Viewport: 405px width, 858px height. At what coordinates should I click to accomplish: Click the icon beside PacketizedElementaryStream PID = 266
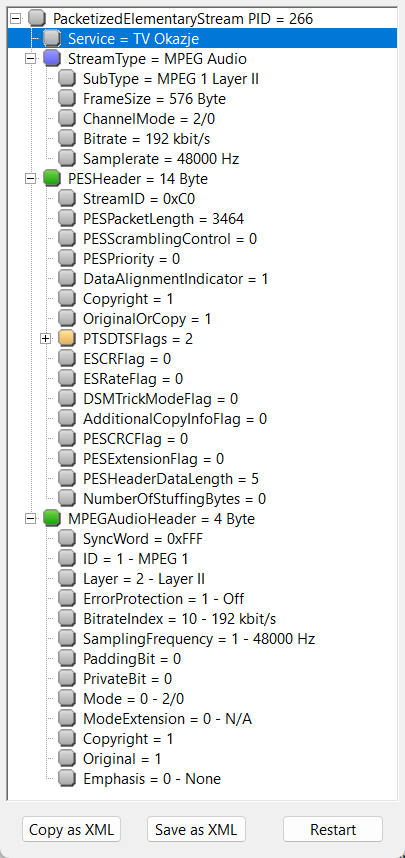point(36,19)
